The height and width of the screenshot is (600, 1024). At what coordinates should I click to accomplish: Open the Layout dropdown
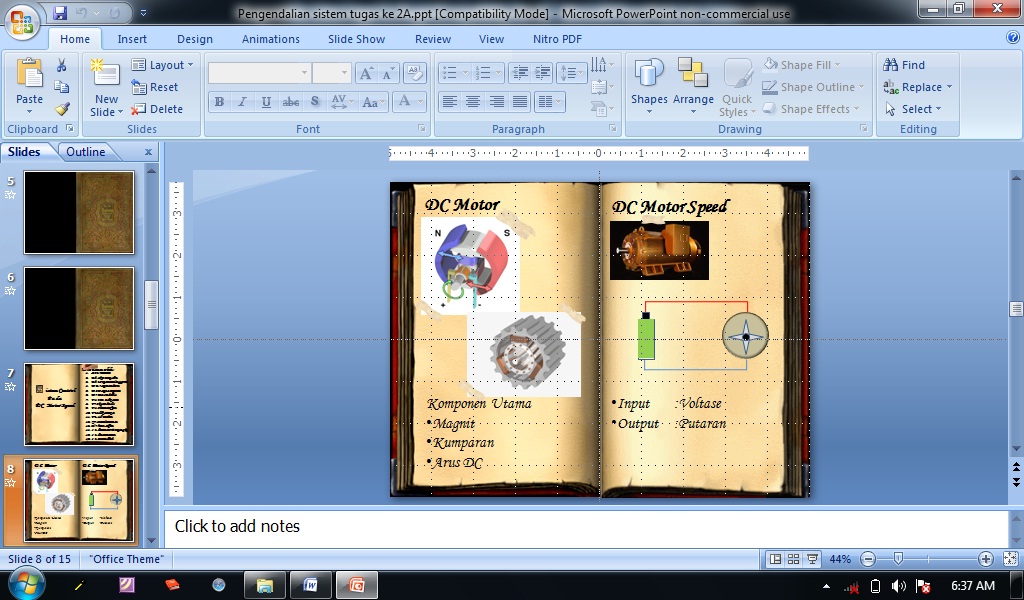coord(163,65)
